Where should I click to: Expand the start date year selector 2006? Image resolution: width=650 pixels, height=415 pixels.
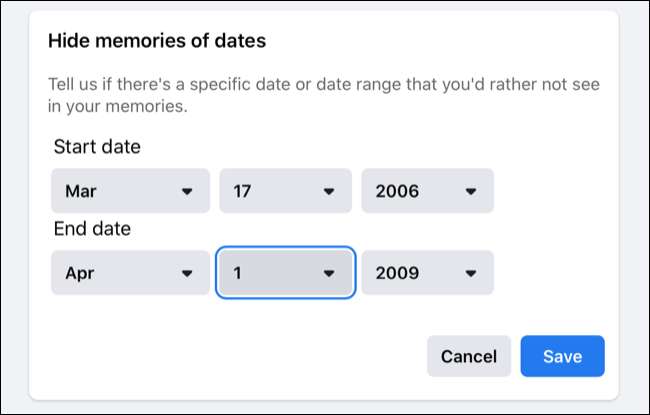pyautogui.click(x=427, y=191)
